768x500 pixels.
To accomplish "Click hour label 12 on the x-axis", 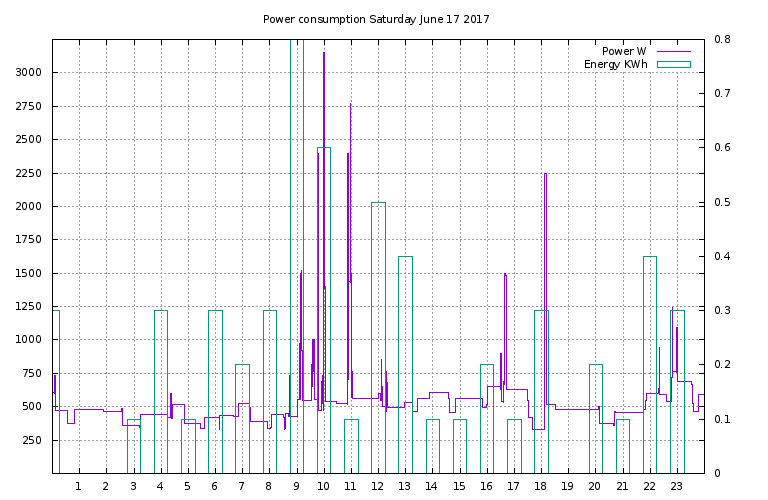I will coord(378,486).
